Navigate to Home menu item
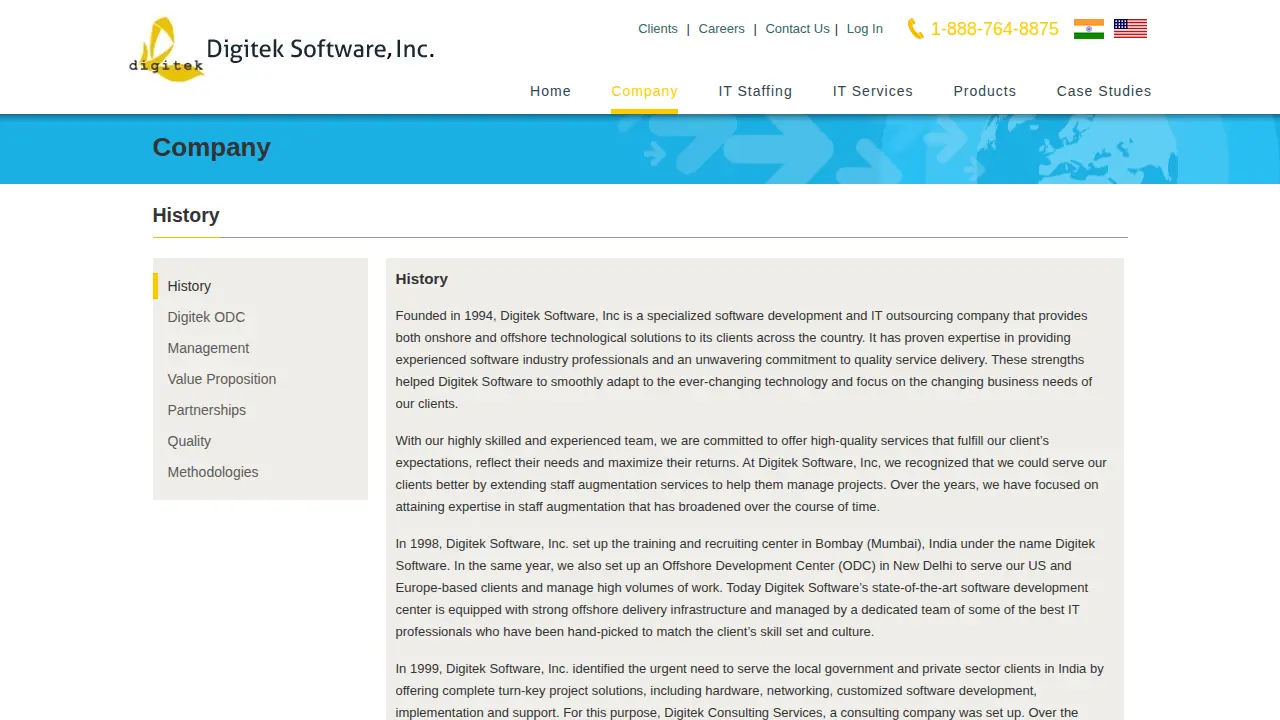The height and width of the screenshot is (720, 1280). click(550, 91)
